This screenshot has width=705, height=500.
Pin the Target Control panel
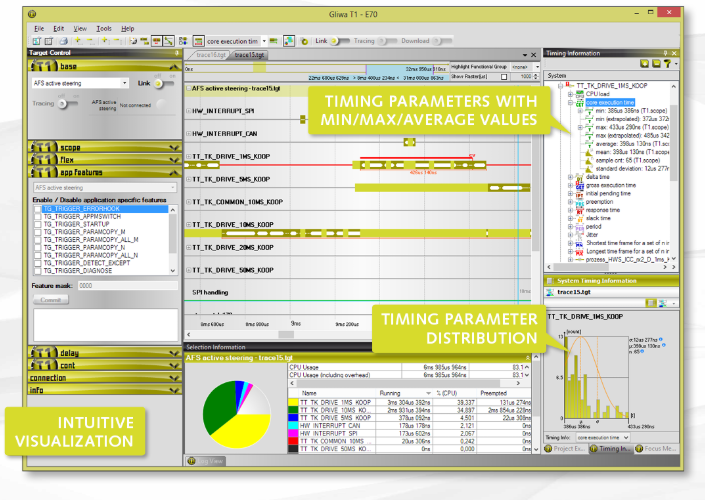(177, 53)
